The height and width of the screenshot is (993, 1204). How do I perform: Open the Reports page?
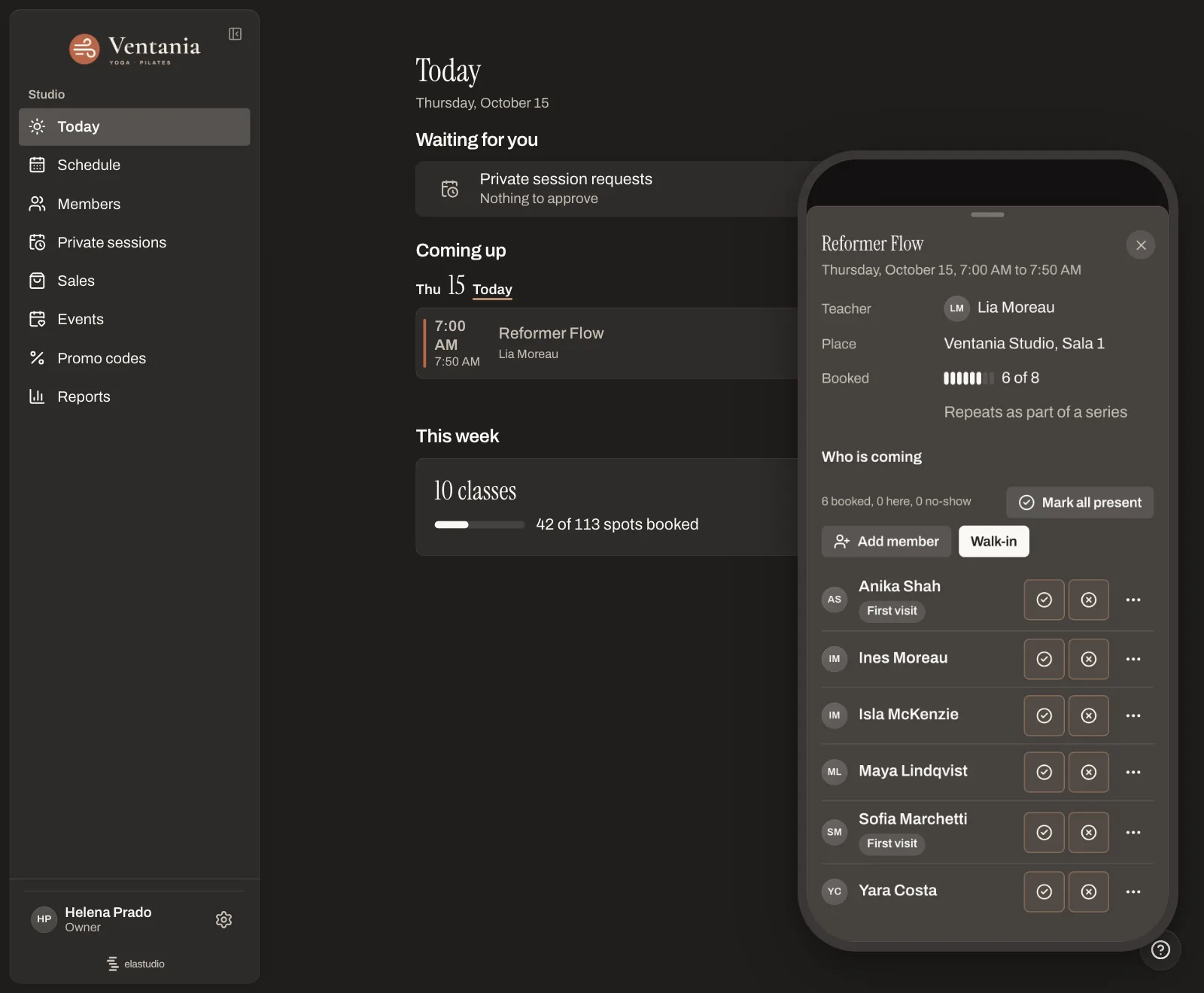pos(135,396)
